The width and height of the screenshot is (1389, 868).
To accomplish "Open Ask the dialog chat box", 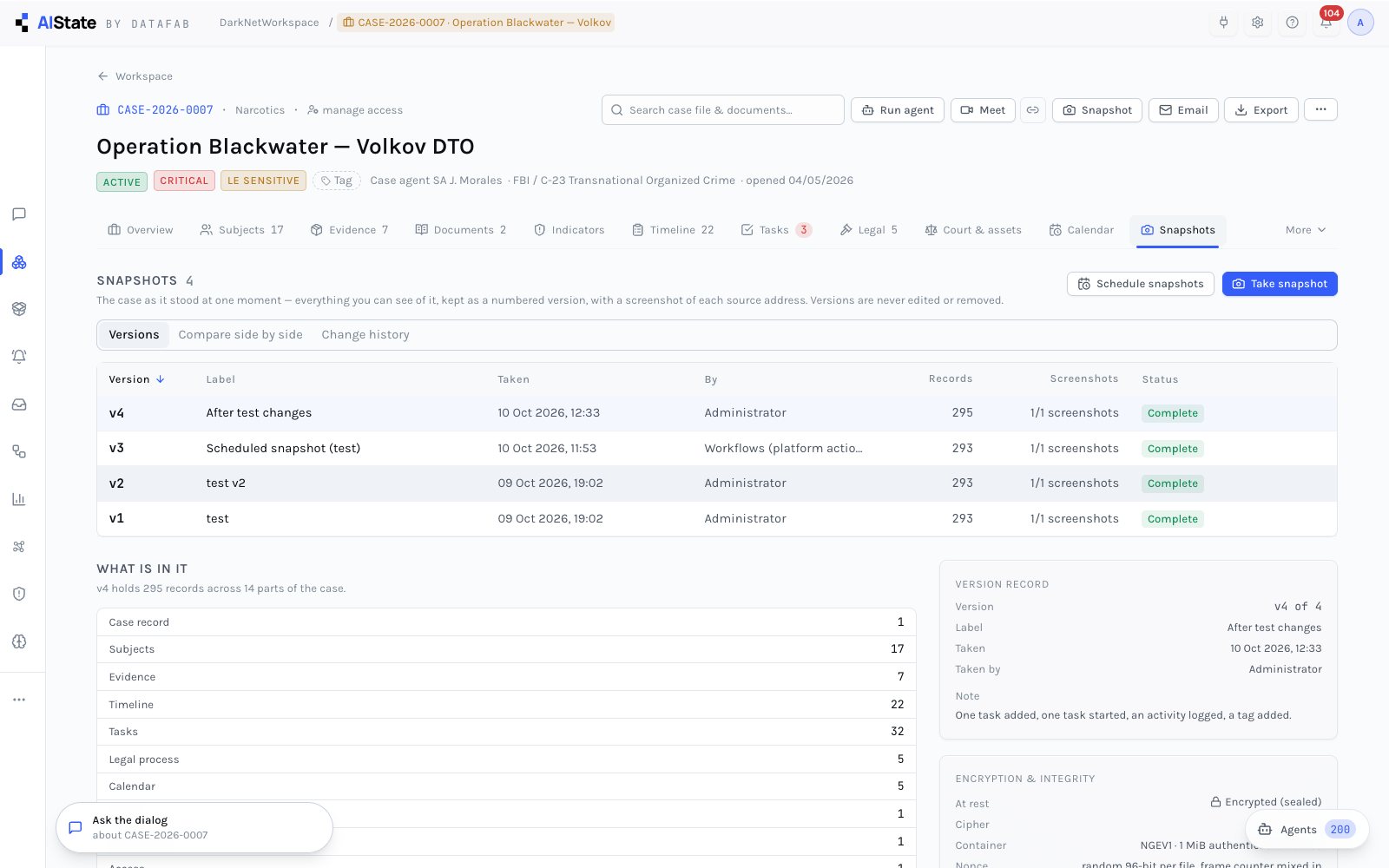I will pos(194,827).
